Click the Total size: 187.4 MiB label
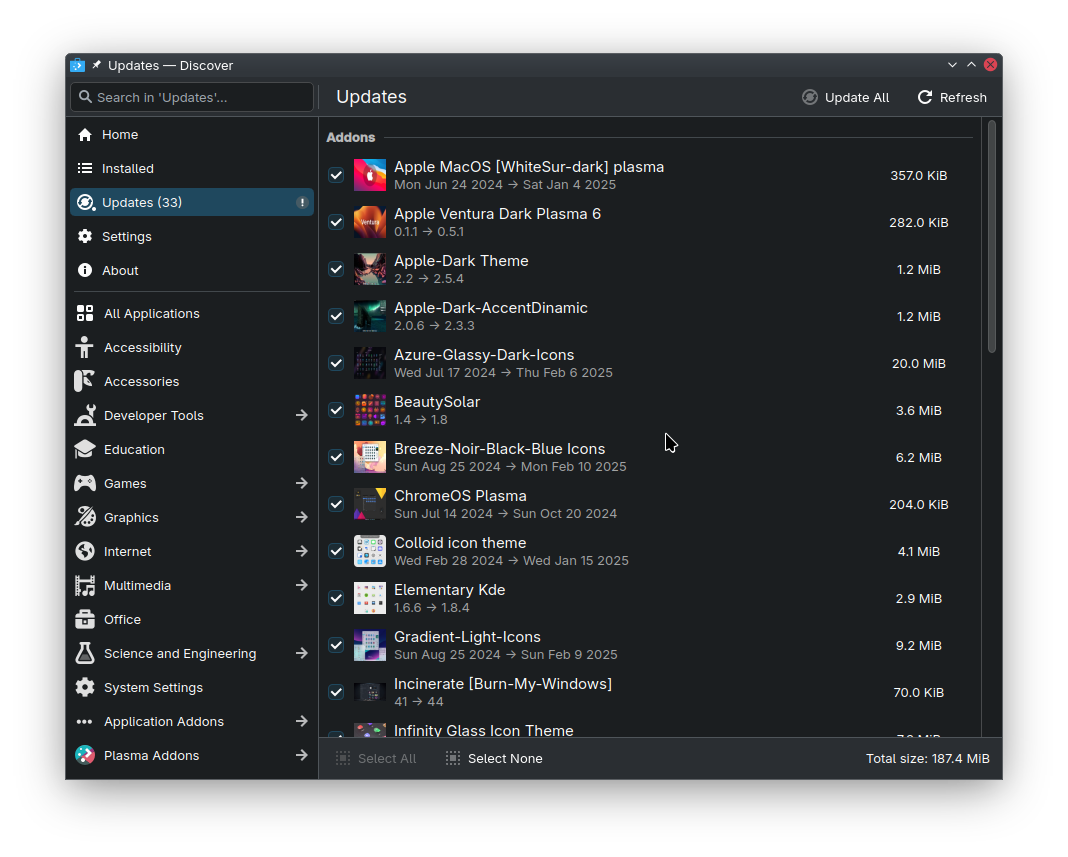Screen dimensions: 1068x857 928,759
